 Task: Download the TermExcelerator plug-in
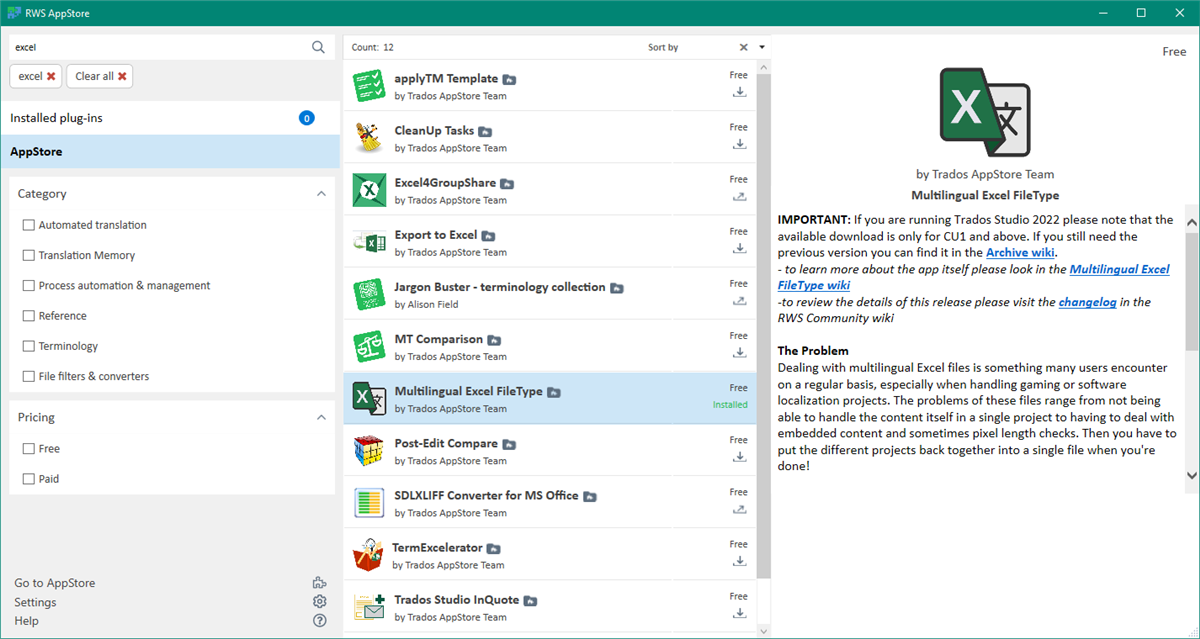(739, 560)
